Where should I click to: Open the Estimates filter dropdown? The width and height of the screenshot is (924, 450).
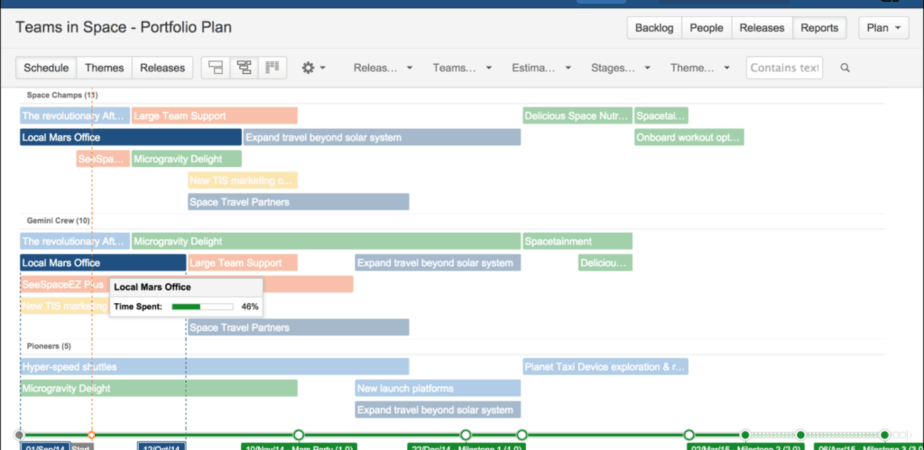[540, 68]
